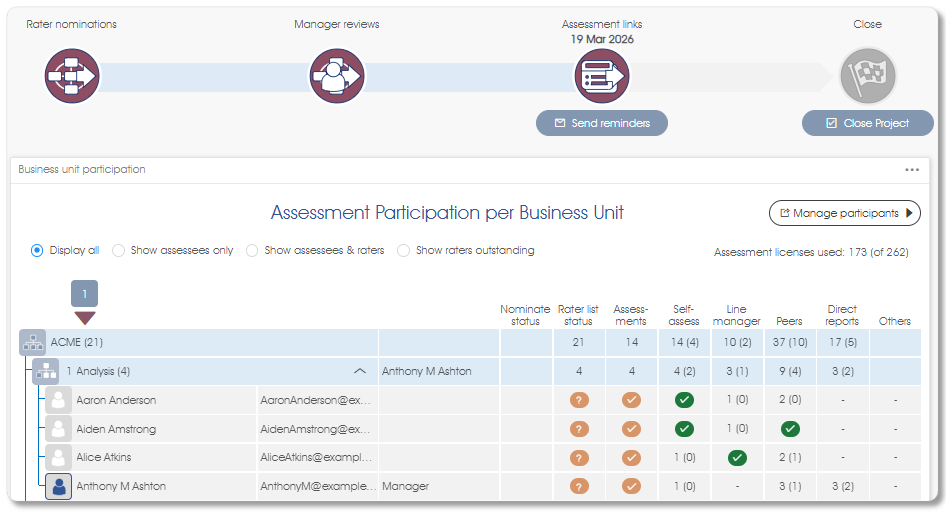
Task: Click the Self-assess column header
Action: point(684,315)
